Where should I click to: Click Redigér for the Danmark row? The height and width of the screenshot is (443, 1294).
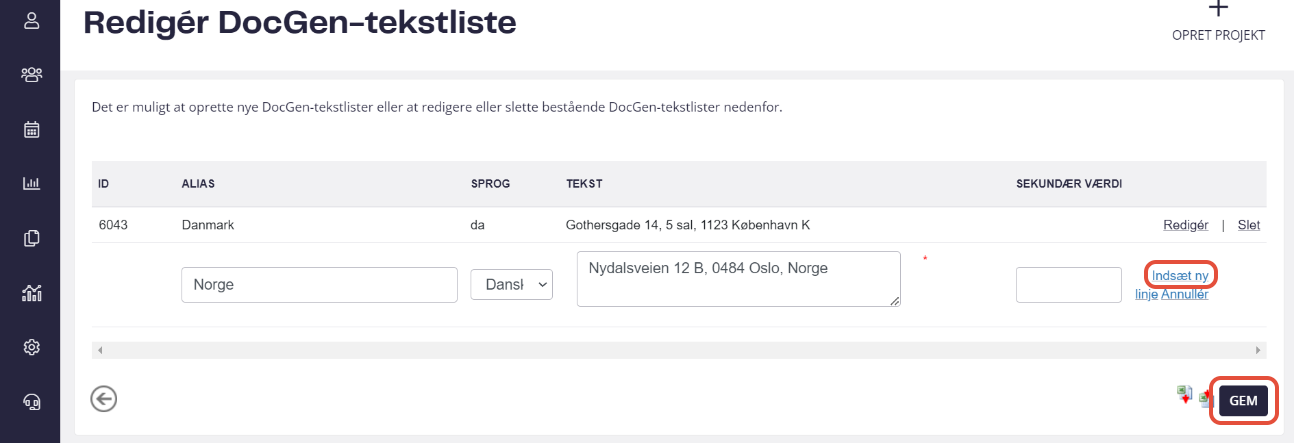(x=1186, y=225)
